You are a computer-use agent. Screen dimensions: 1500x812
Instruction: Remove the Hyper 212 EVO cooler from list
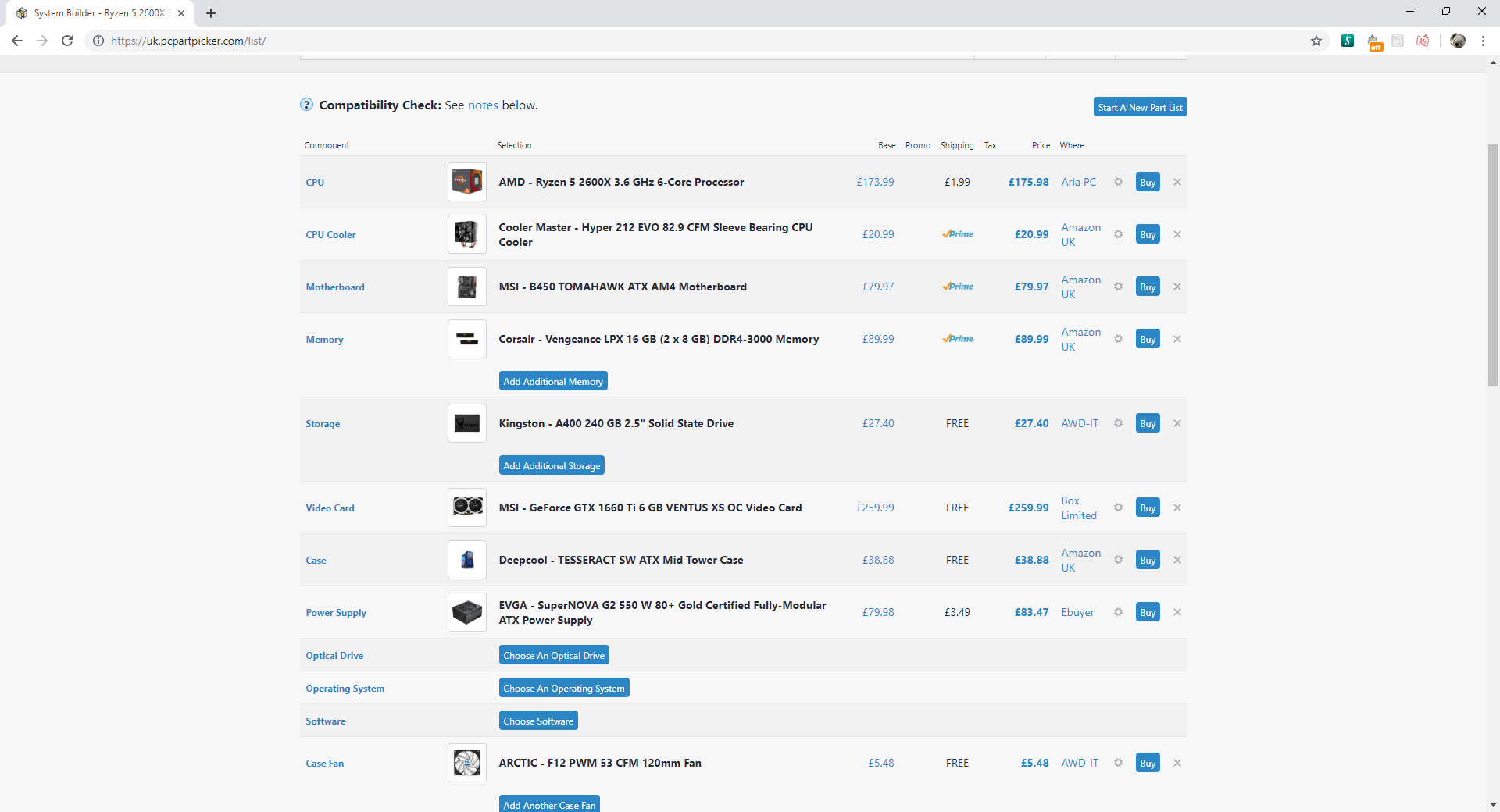(1177, 234)
